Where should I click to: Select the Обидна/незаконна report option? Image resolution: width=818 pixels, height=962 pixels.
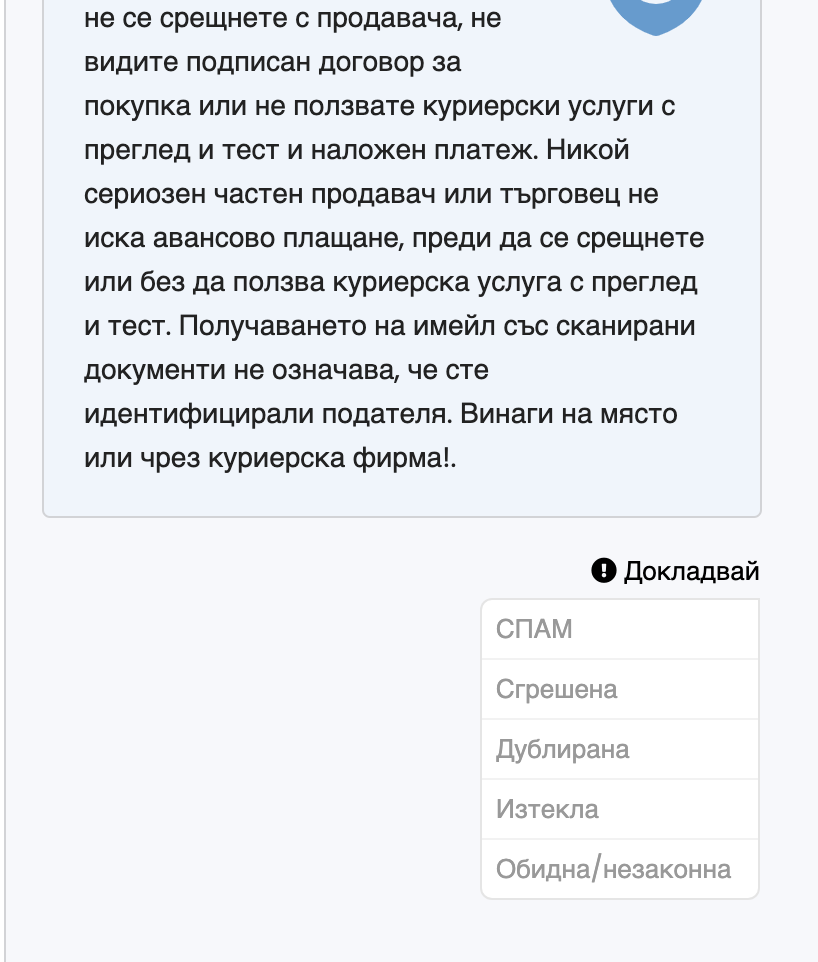tap(620, 869)
